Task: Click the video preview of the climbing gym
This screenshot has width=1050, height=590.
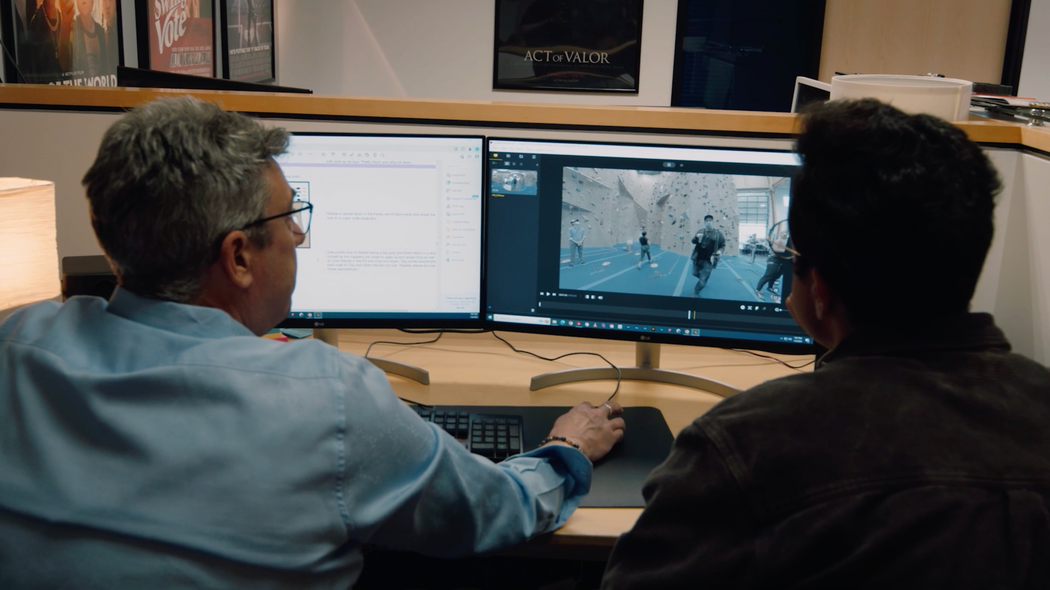Action: click(x=673, y=229)
